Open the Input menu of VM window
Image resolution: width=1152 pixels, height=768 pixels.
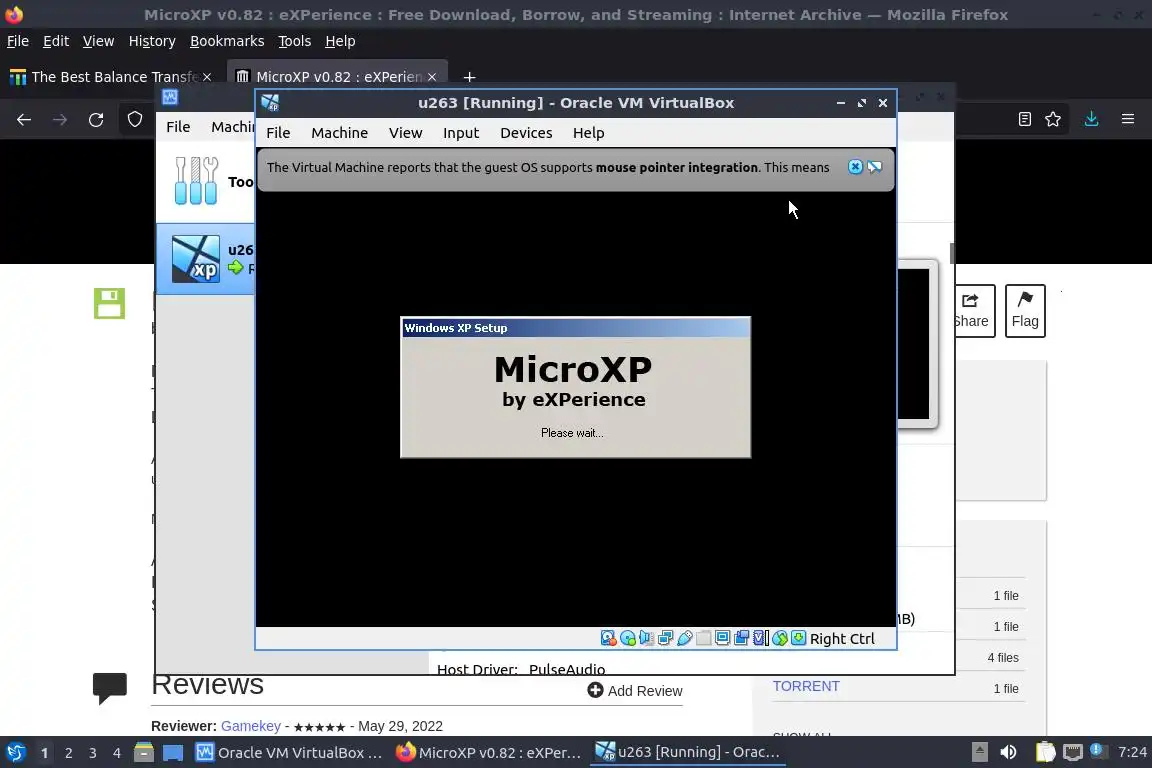pyautogui.click(x=461, y=133)
